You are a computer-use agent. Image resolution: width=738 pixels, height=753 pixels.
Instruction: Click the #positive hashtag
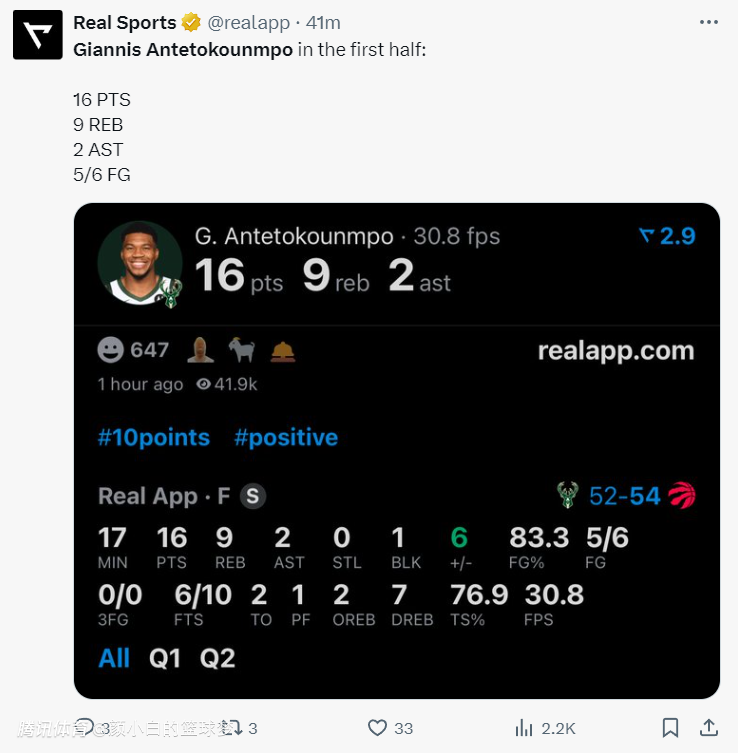point(285,437)
